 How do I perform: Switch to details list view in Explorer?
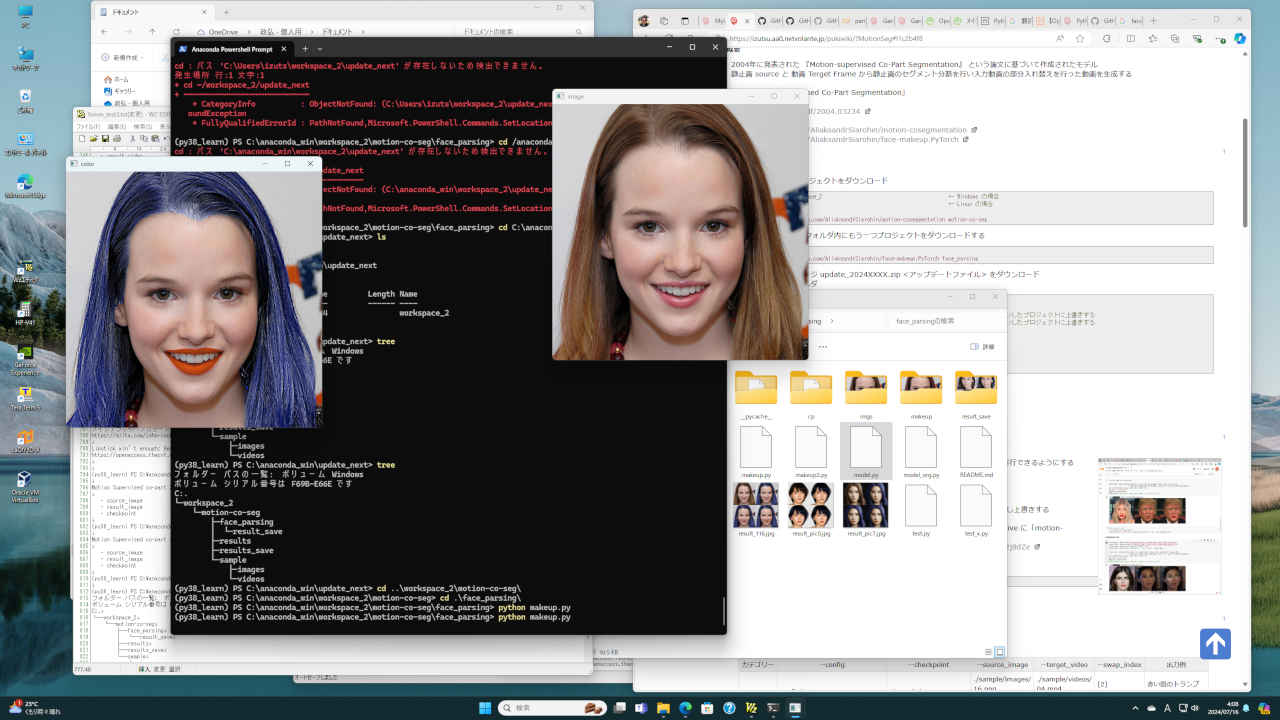pyautogui.click(x=986, y=651)
